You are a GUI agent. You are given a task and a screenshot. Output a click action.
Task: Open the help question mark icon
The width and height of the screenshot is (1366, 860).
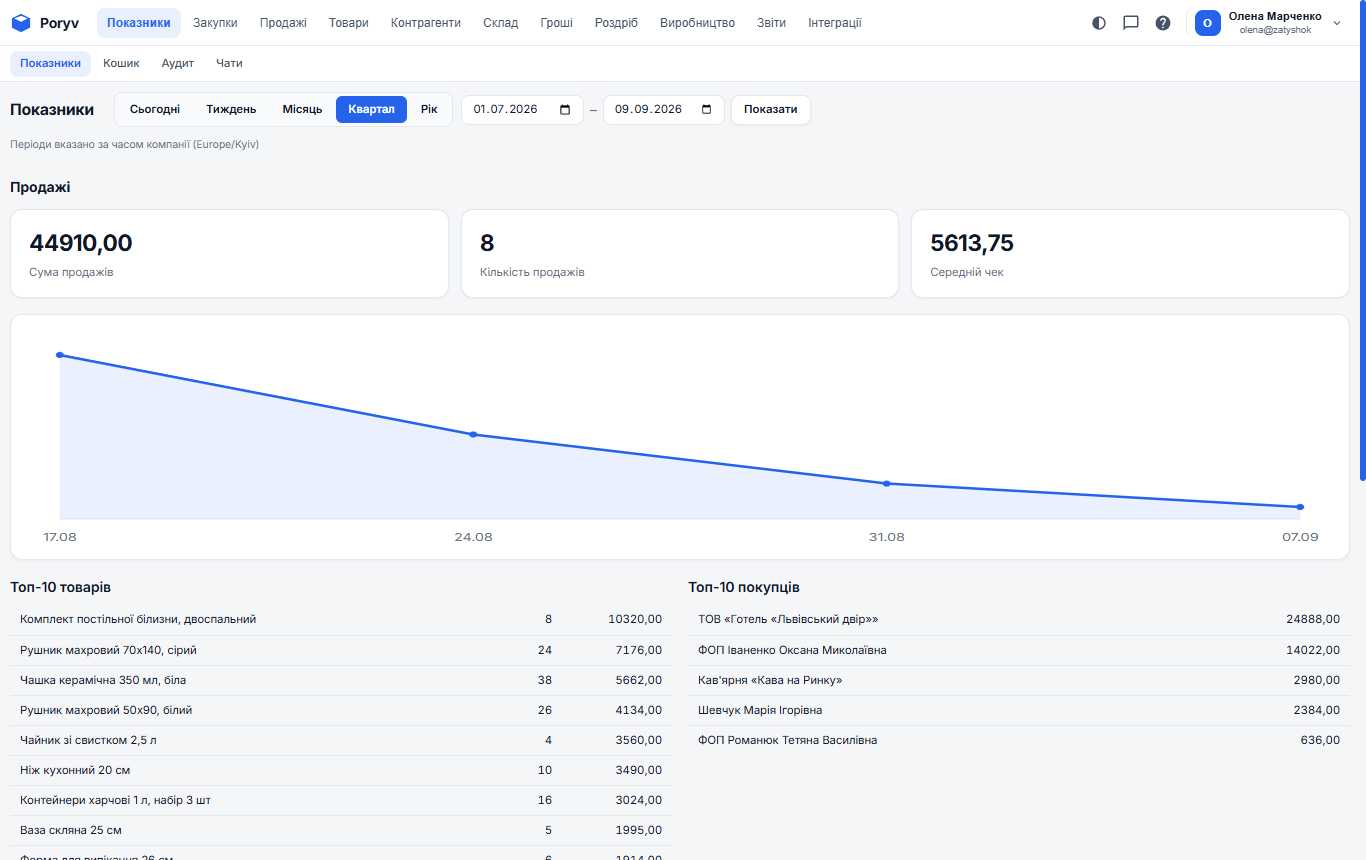pos(1163,23)
